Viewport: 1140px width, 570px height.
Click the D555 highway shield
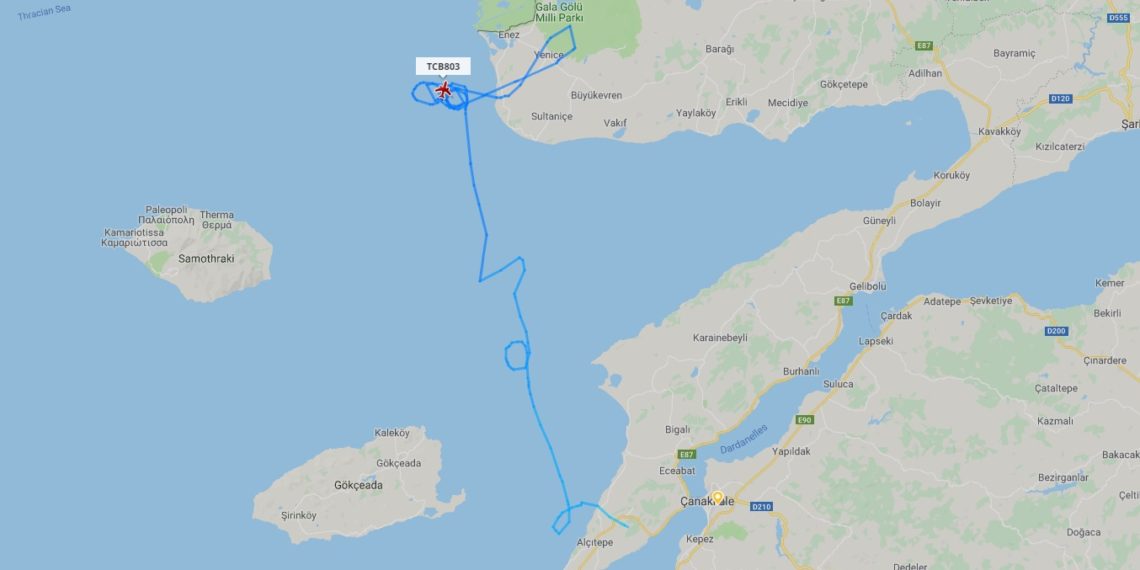[x=1119, y=17]
